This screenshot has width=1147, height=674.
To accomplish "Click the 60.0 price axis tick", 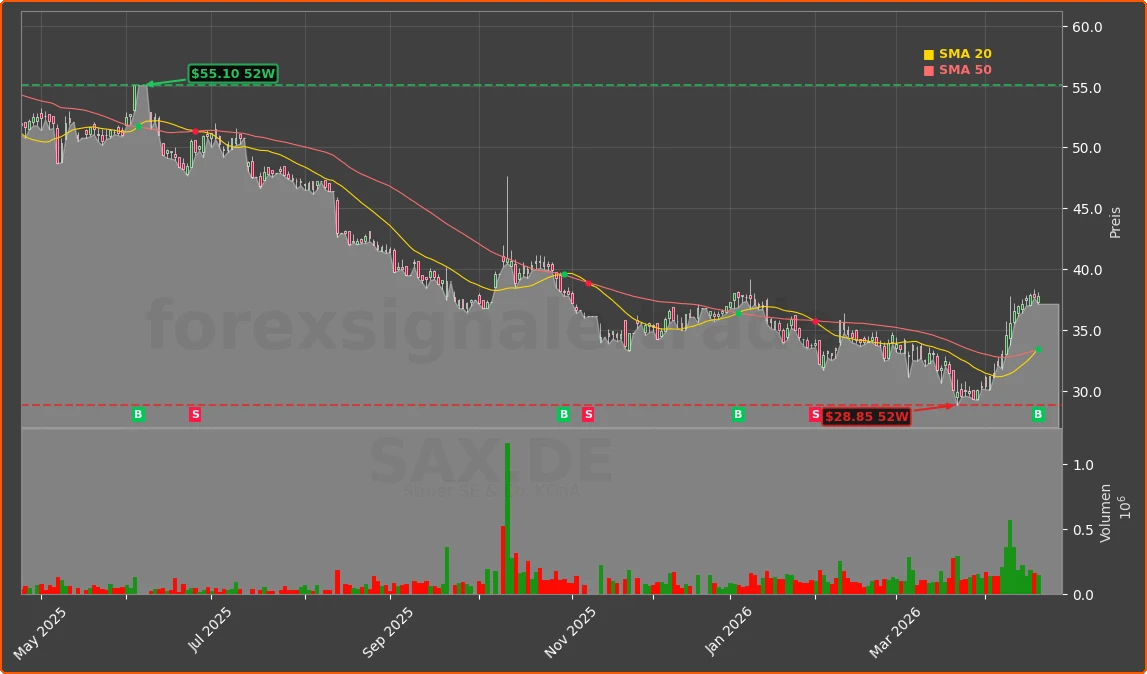I will pyautogui.click(x=1087, y=27).
